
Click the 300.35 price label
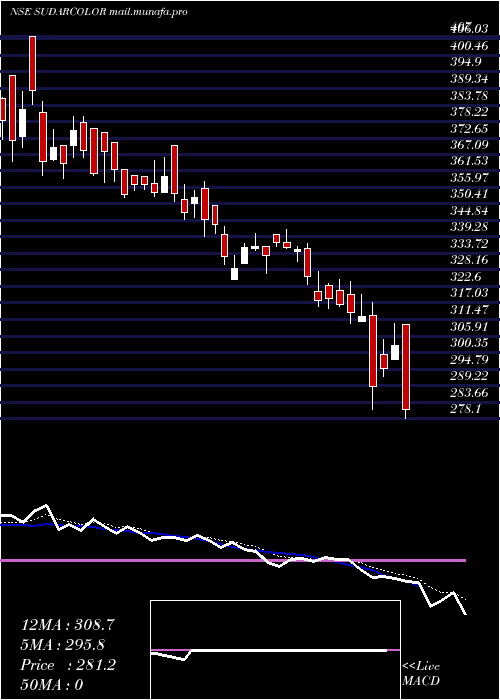pos(470,342)
